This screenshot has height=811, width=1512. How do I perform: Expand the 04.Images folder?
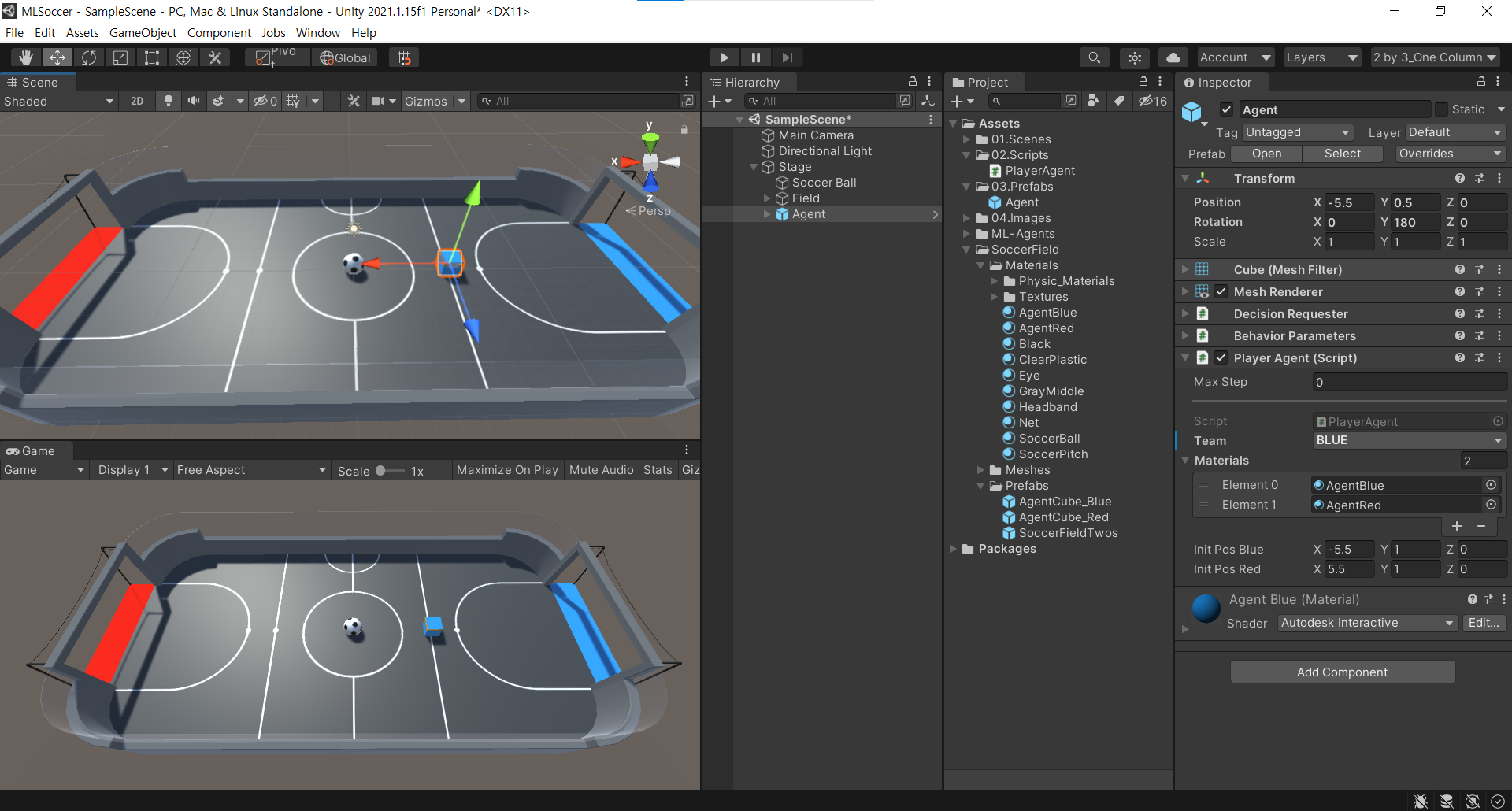[967, 218]
